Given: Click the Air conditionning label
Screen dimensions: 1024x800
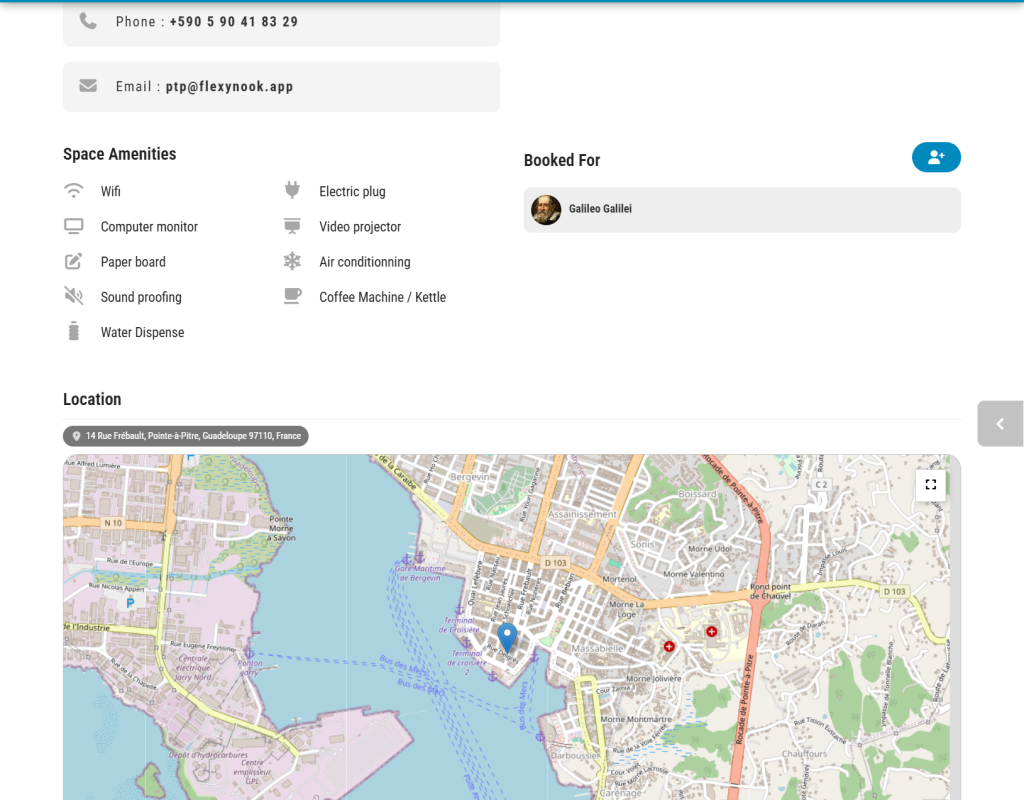Looking at the screenshot, I should [364, 262].
